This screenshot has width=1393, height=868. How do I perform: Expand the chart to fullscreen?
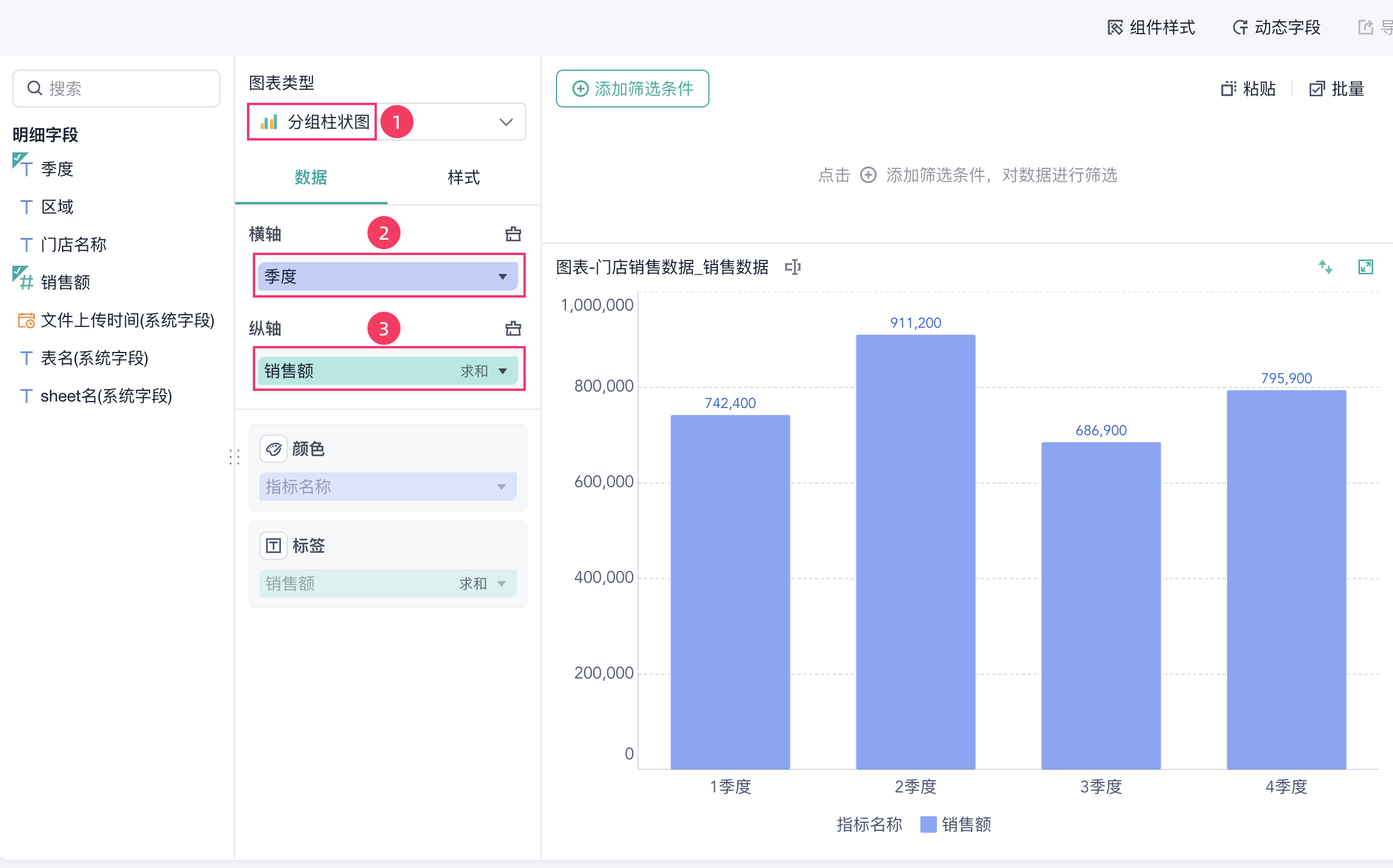tap(1366, 267)
